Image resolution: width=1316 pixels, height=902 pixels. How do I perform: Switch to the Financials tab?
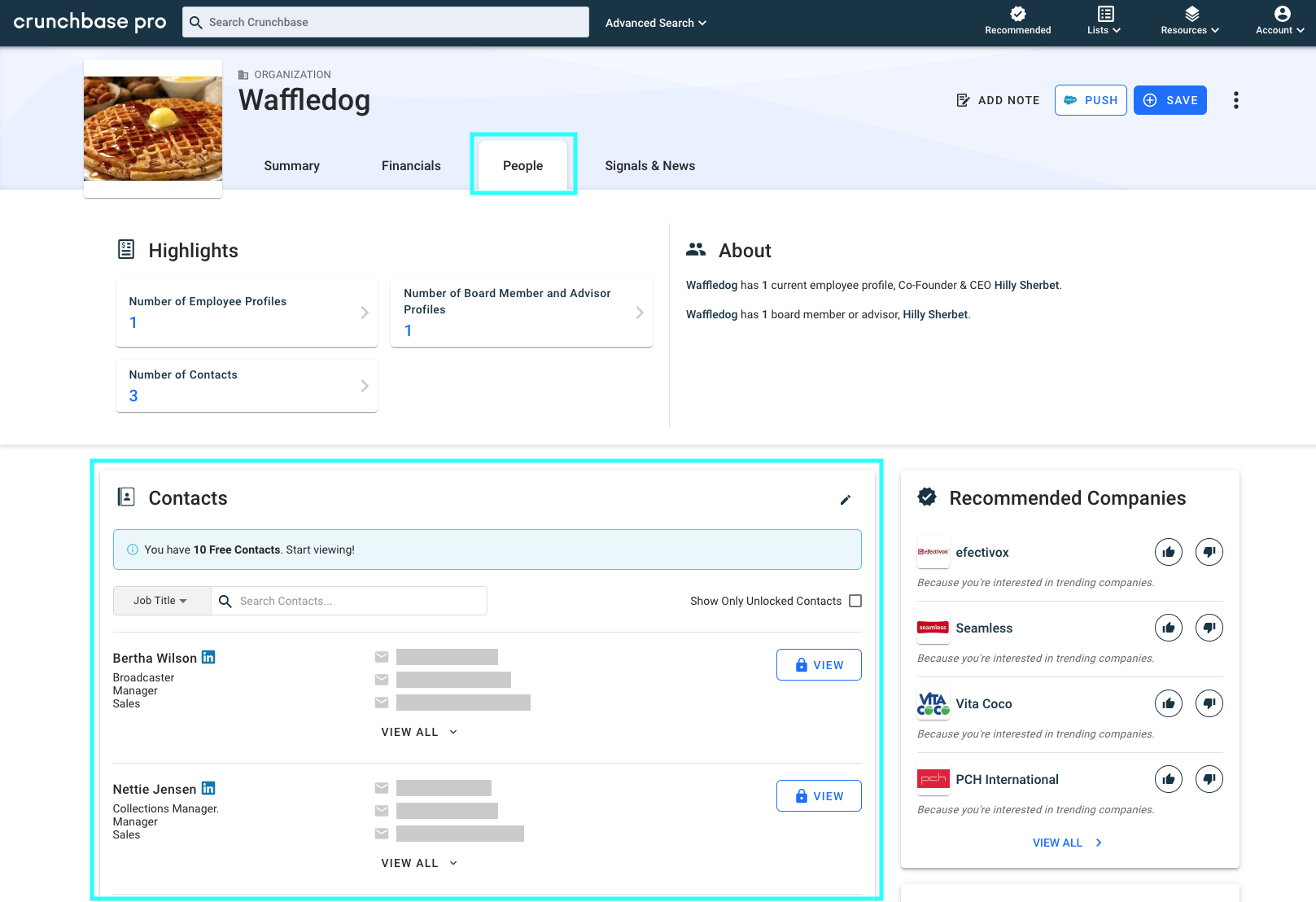tap(411, 165)
